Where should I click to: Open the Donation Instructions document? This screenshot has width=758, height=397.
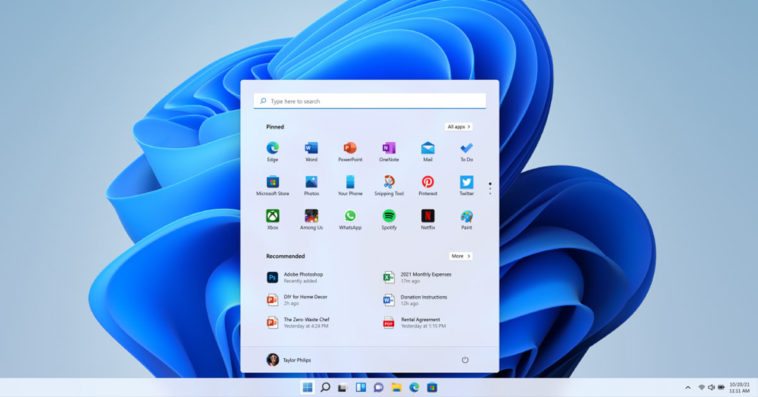[415, 300]
